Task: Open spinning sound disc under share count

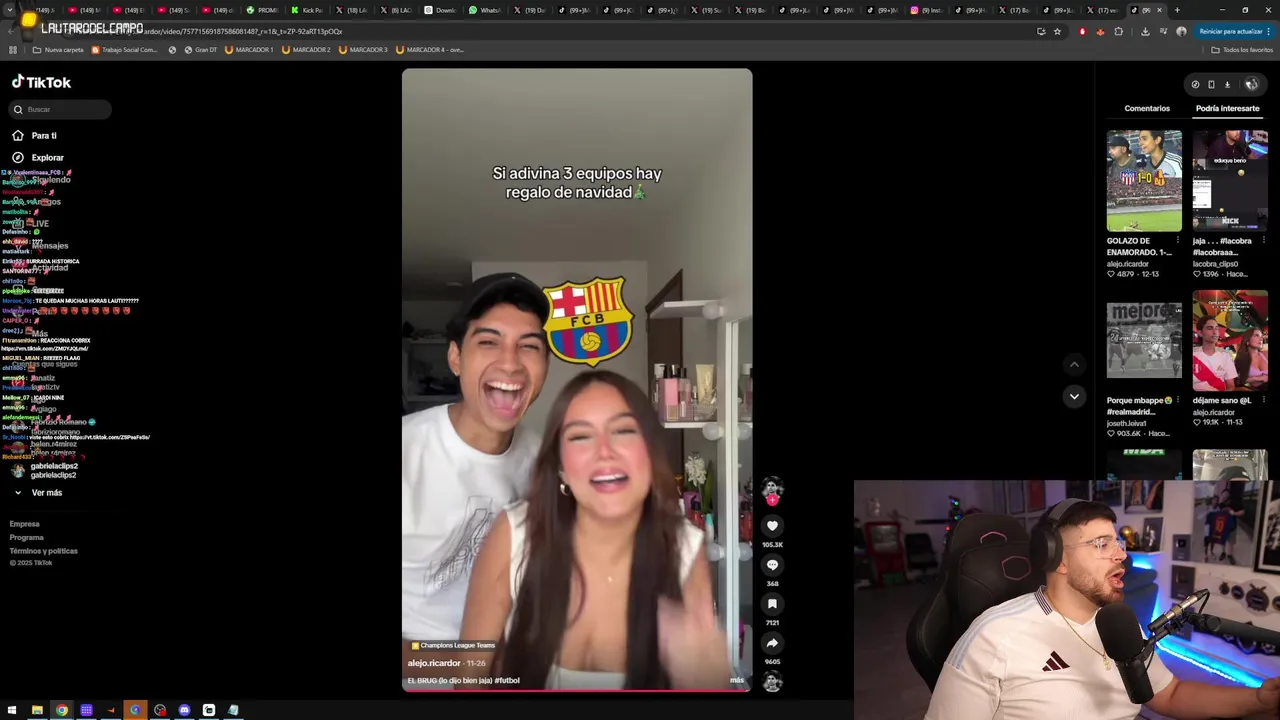Action: (772, 682)
